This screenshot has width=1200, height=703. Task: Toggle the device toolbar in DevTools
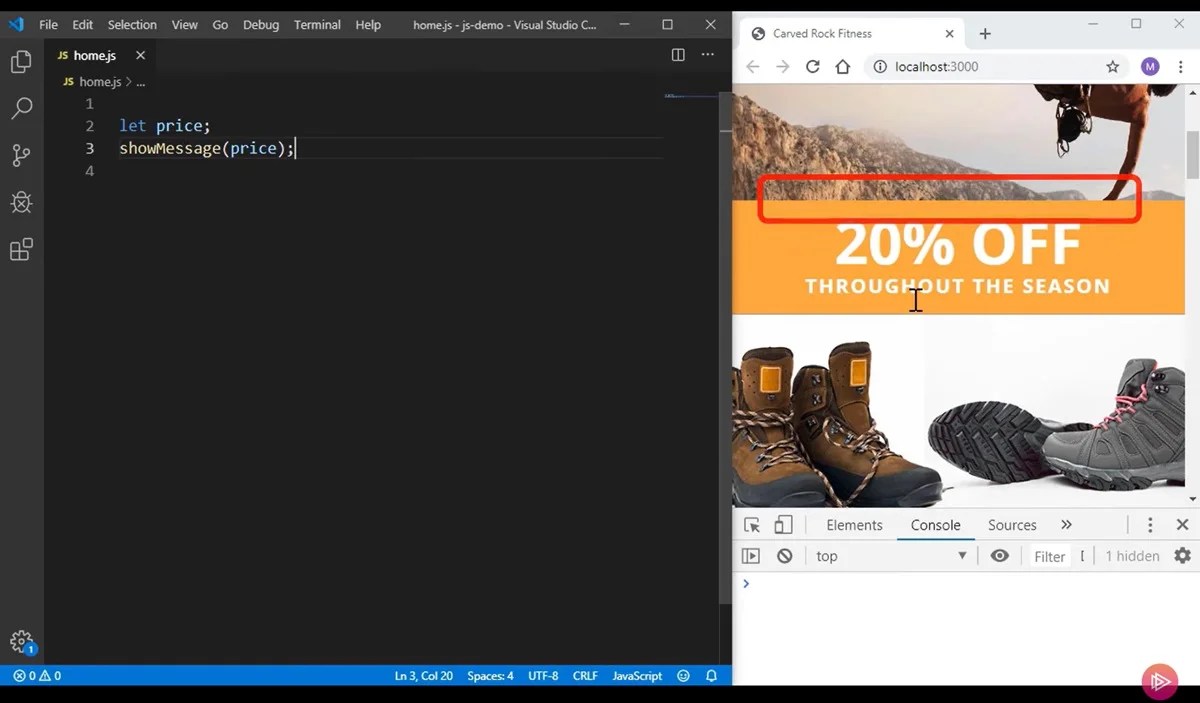[x=784, y=524]
